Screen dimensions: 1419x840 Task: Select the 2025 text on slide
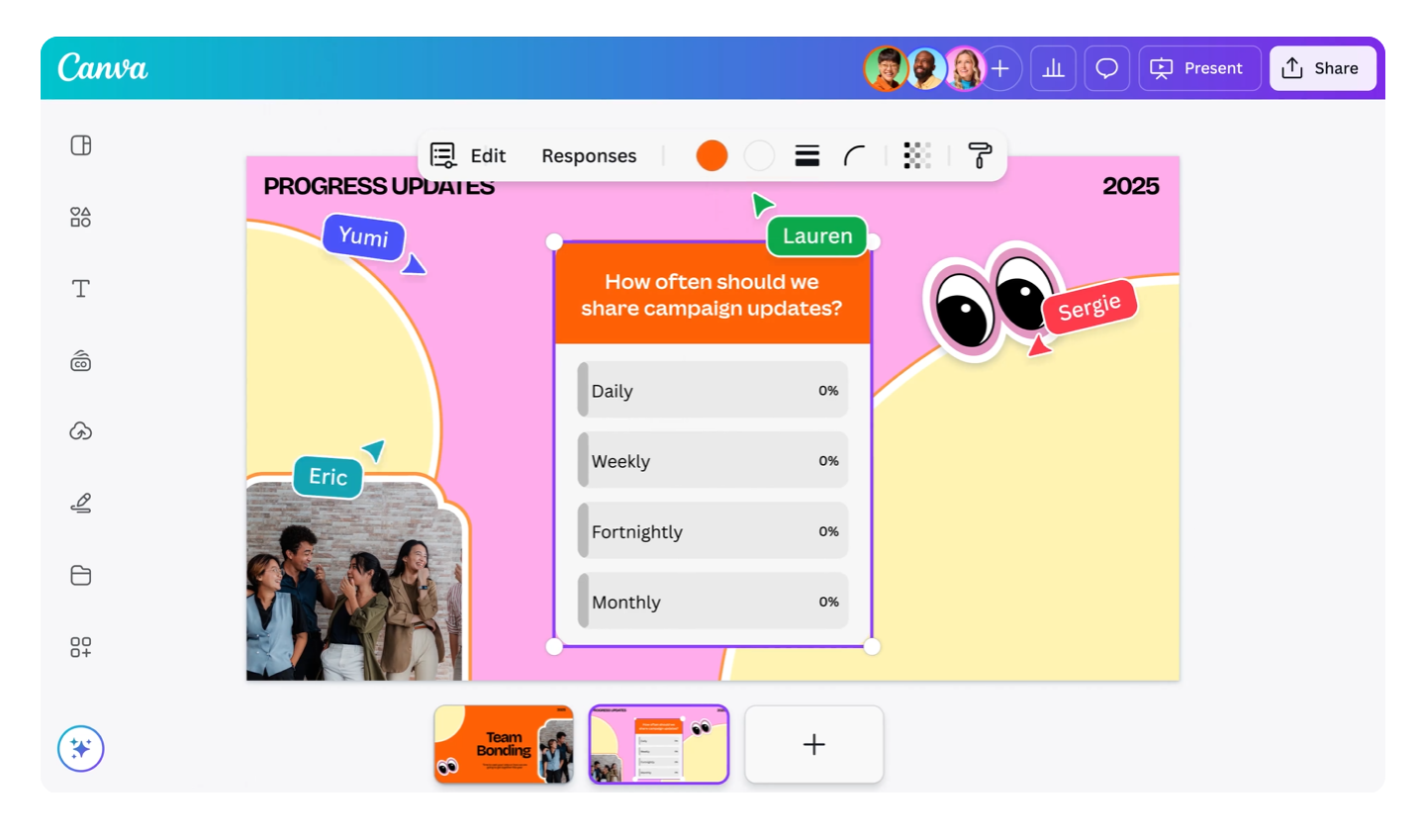pos(1131,186)
